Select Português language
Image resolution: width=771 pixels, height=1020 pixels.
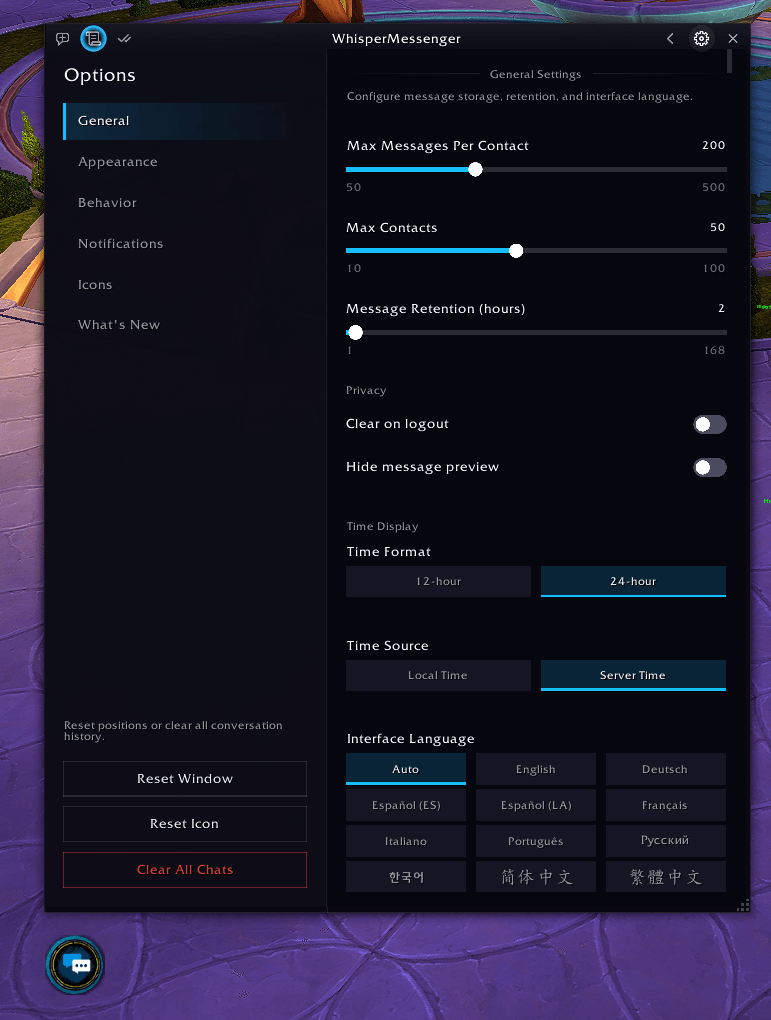tap(535, 841)
